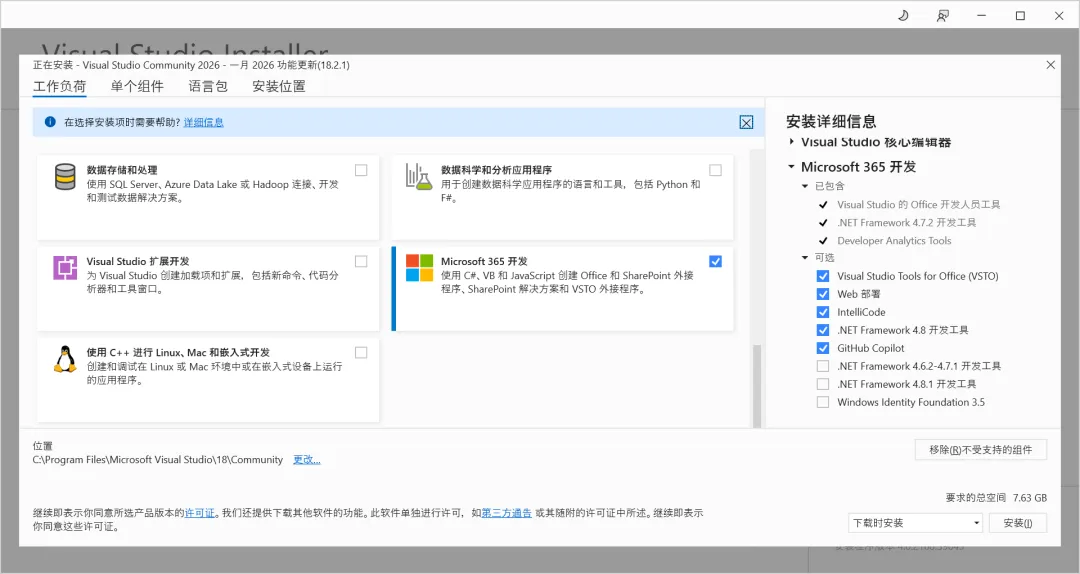
Task: Enable the C++ Linux, Mac 和嵌入式开发 checkbox
Action: pyautogui.click(x=361, y=353)
